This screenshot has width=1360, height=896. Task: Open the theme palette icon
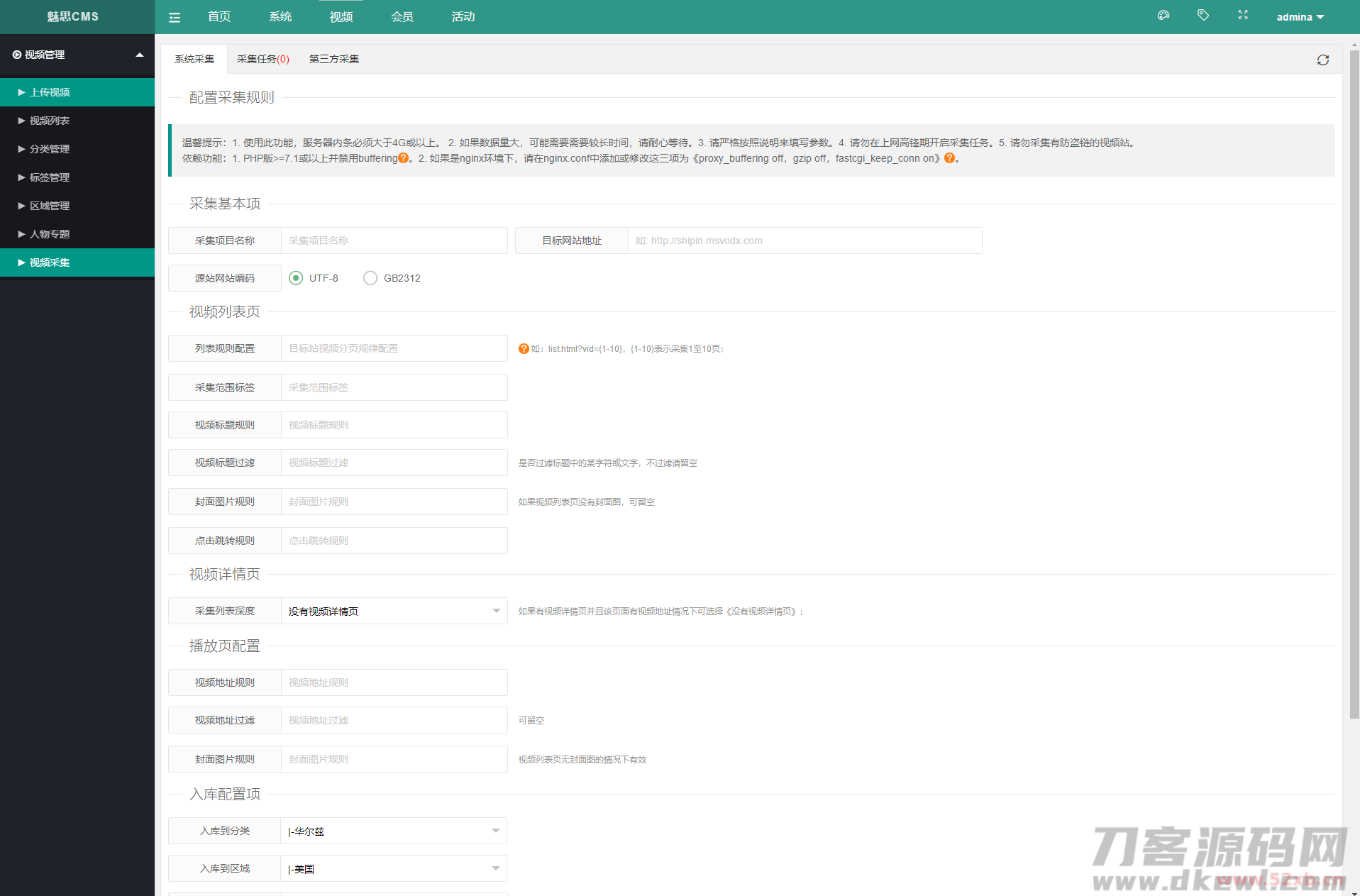coord(1163,16)
